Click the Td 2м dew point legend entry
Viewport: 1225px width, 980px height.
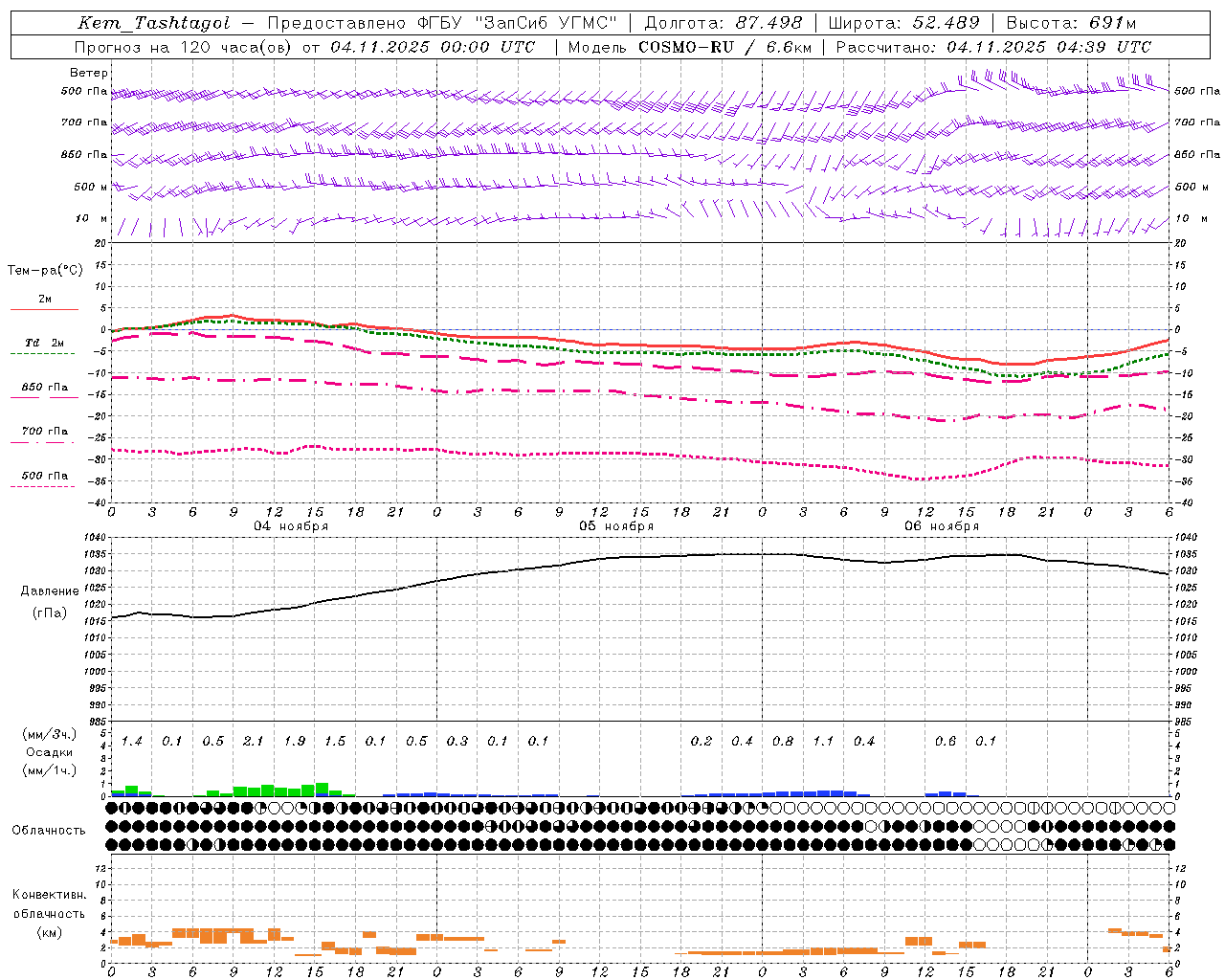[44, 343]
